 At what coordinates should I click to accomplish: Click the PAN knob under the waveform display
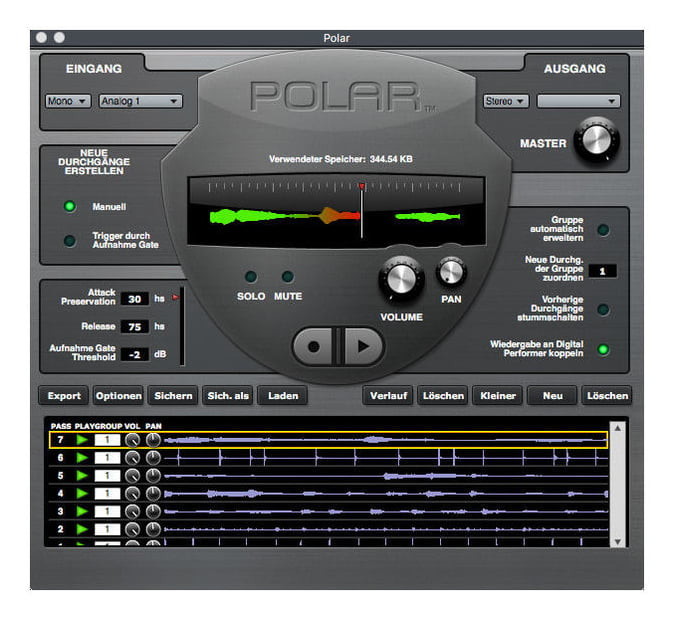point(451,272)
